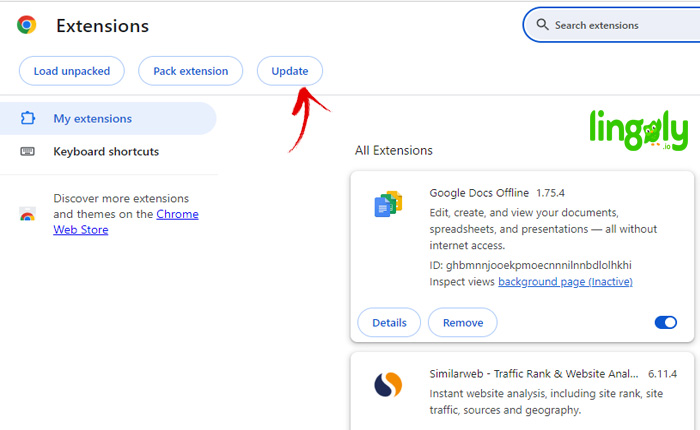Open Details for Google Docs Offline
Screen dimensions: 700x430
coord(389,322)
